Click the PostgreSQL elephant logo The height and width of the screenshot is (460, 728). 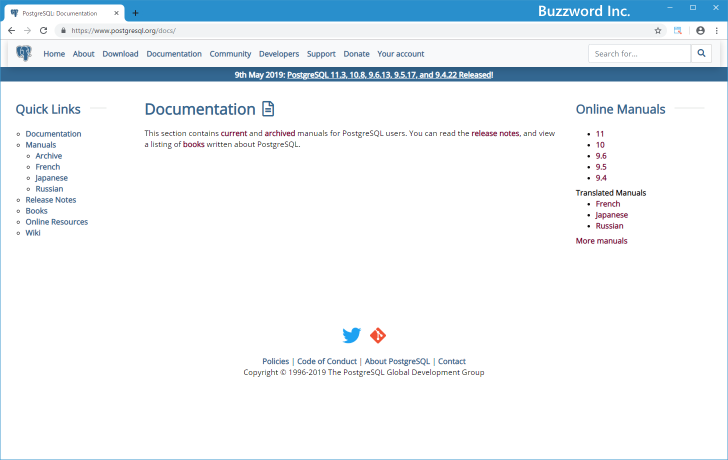24,54
